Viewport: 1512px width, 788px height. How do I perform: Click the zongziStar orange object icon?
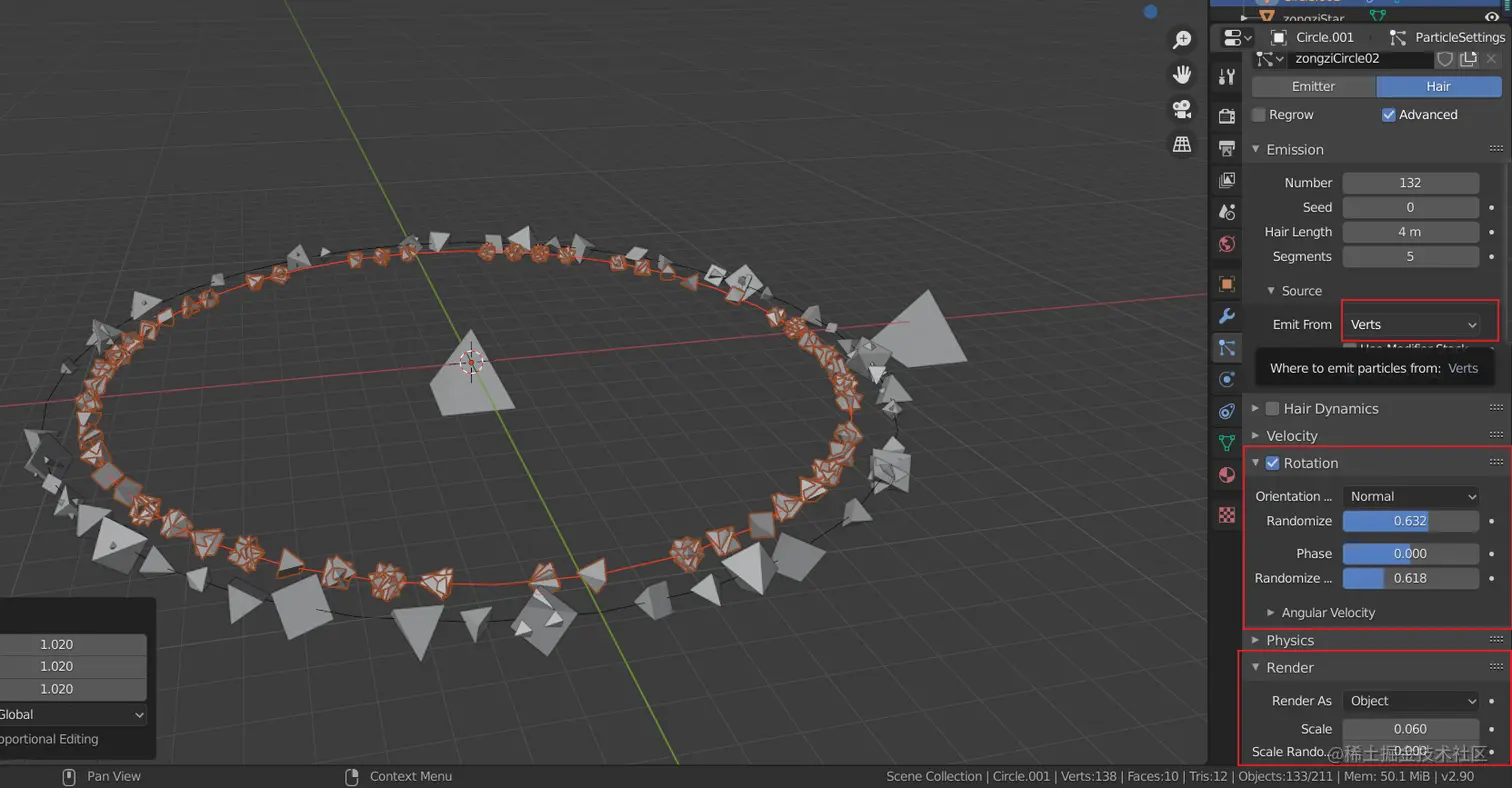click(x=1267, y=17)
